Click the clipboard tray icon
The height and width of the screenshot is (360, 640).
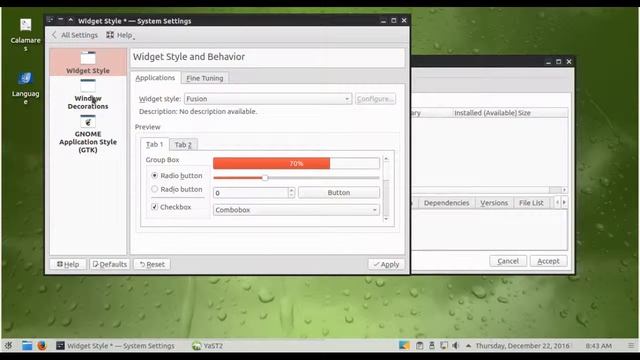tap(419, 346)
